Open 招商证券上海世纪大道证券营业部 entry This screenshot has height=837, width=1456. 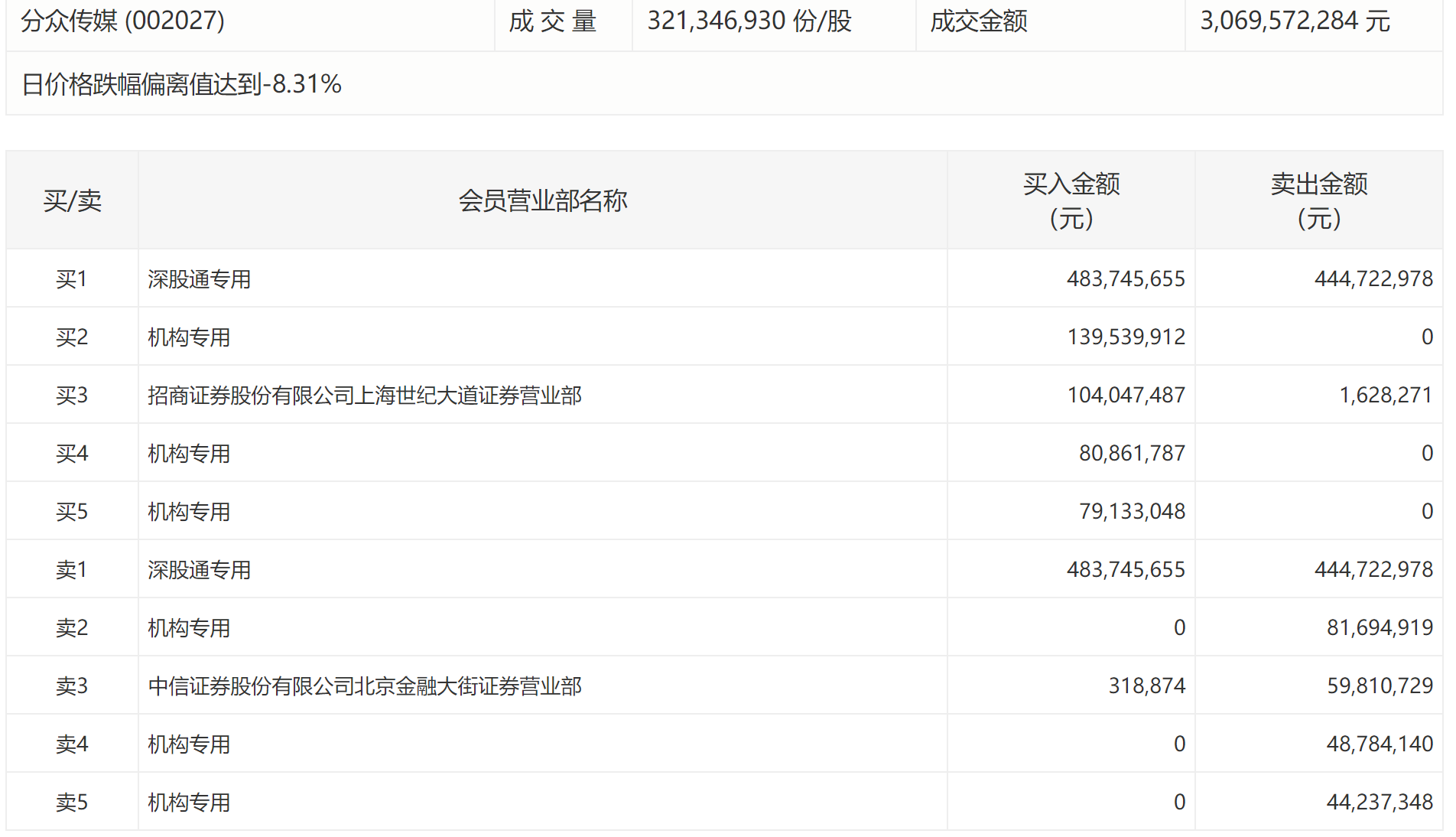[x=365, y=396]
